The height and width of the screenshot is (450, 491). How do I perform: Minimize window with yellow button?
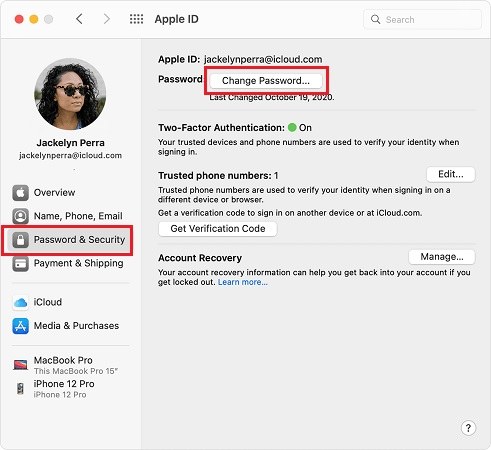coord(34,19)
